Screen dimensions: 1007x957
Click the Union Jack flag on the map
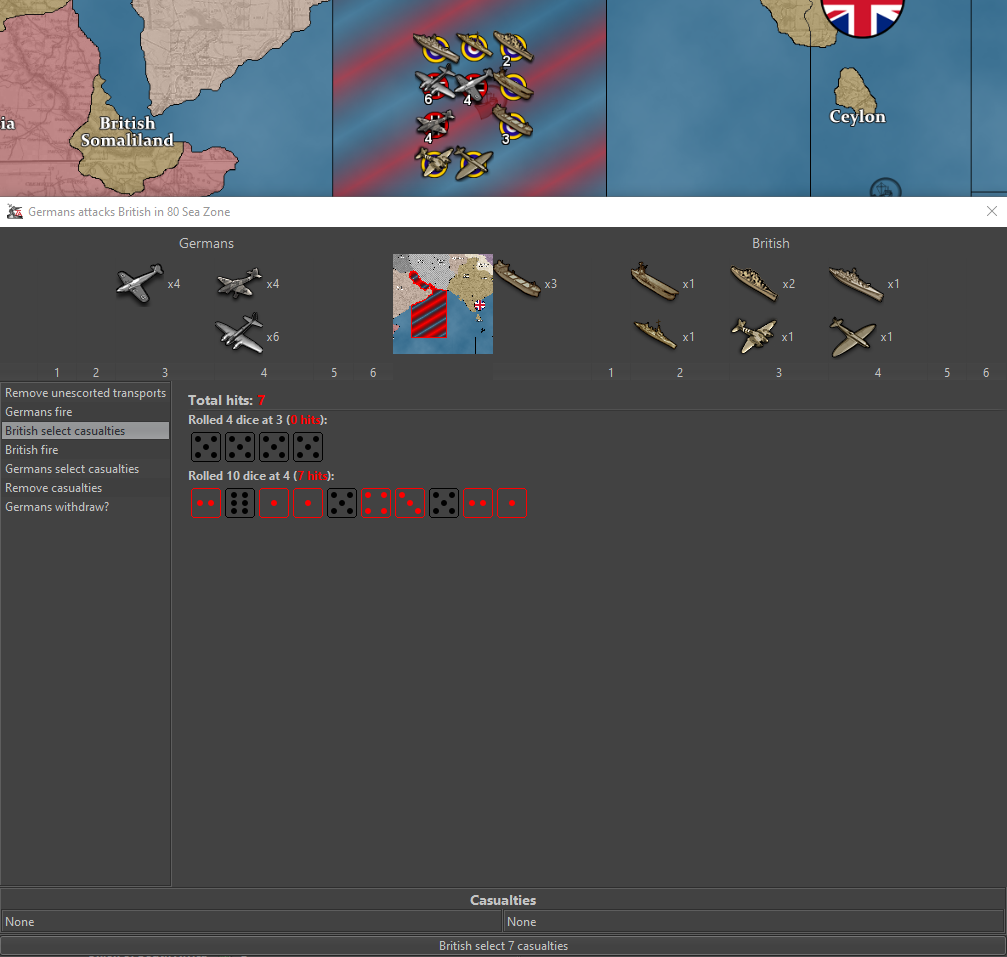pyautogui.click(x=861, y=14)
